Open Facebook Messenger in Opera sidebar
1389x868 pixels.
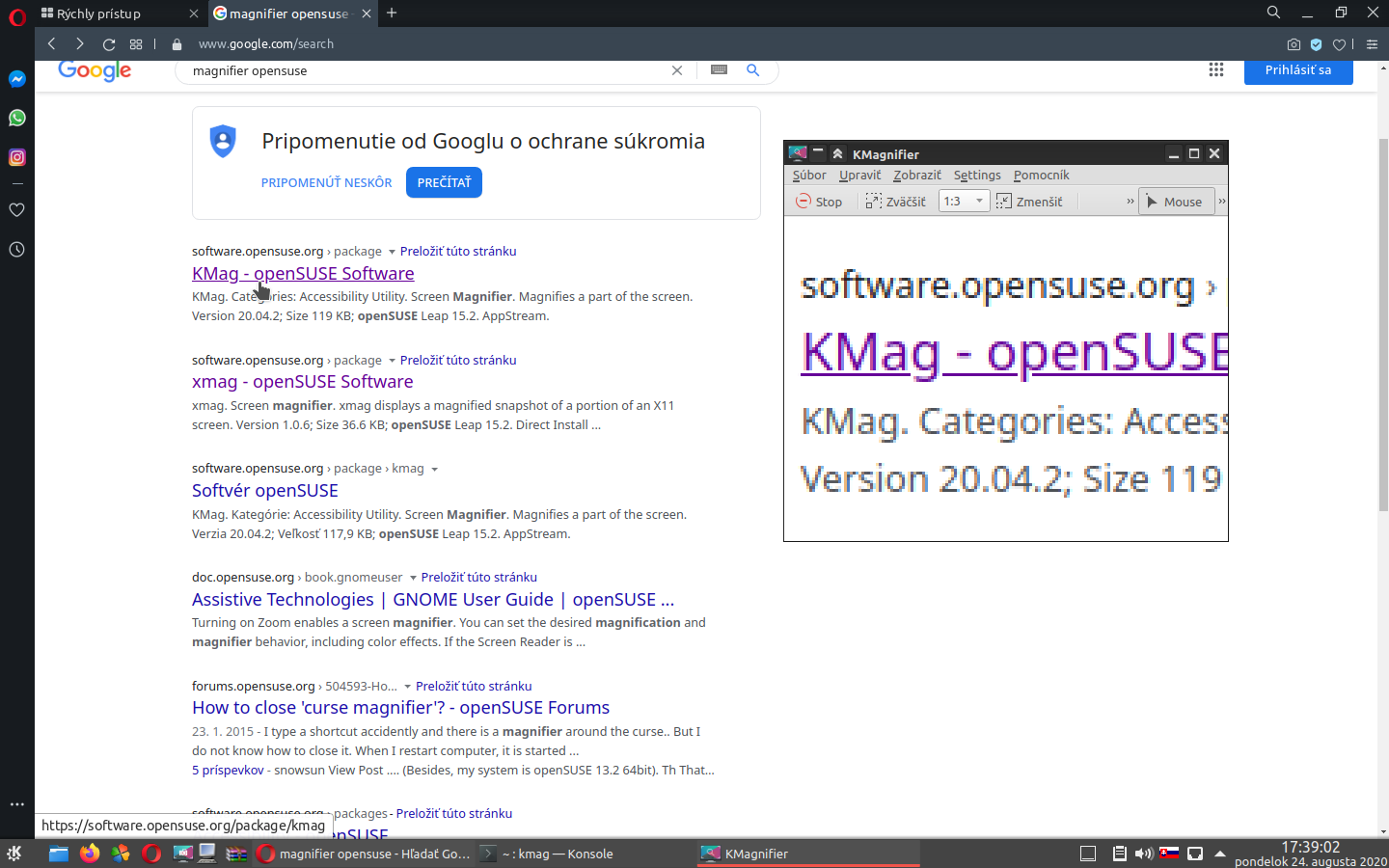pyautogui.click(x=17, y=79)
